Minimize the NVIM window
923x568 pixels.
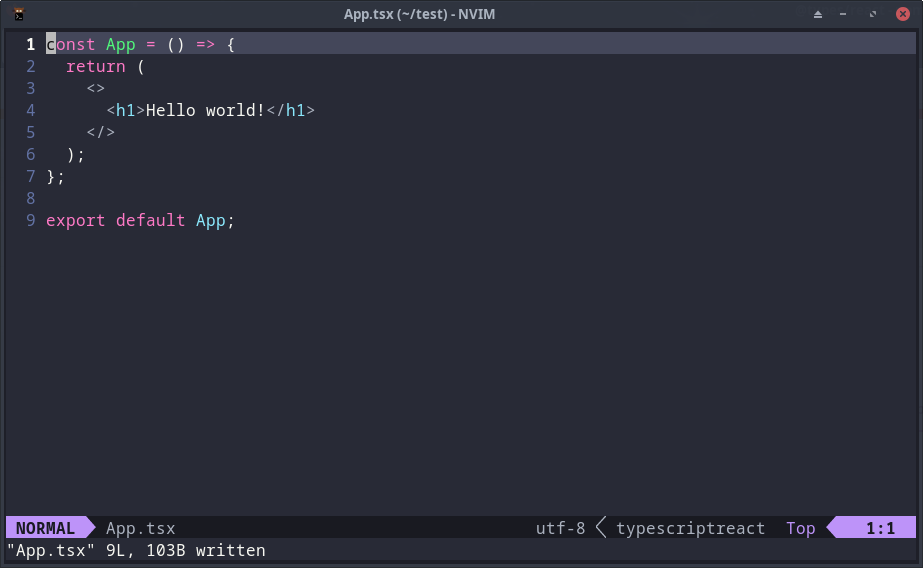843,14
